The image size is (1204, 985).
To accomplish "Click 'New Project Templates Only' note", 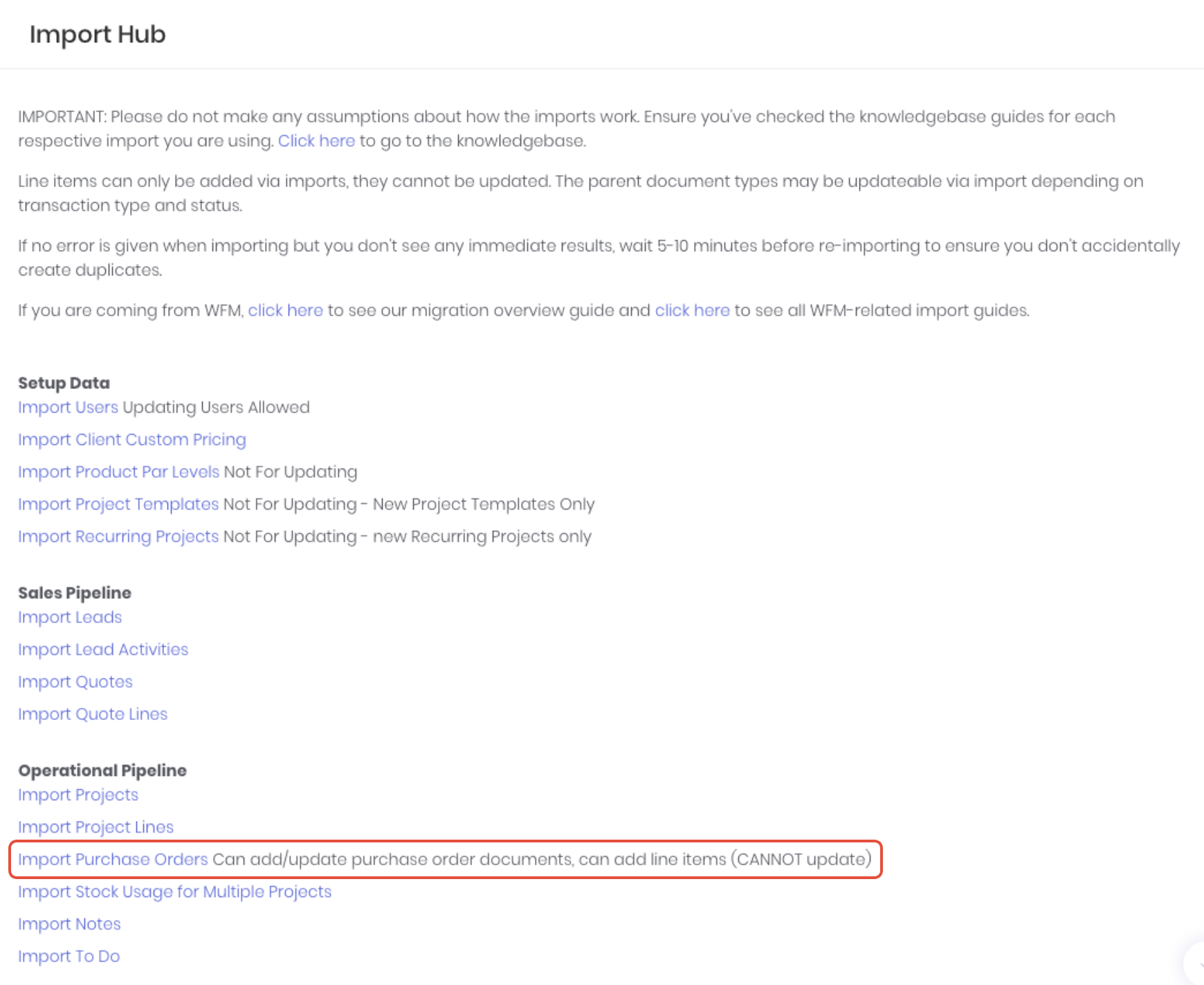I will [484, 504].
